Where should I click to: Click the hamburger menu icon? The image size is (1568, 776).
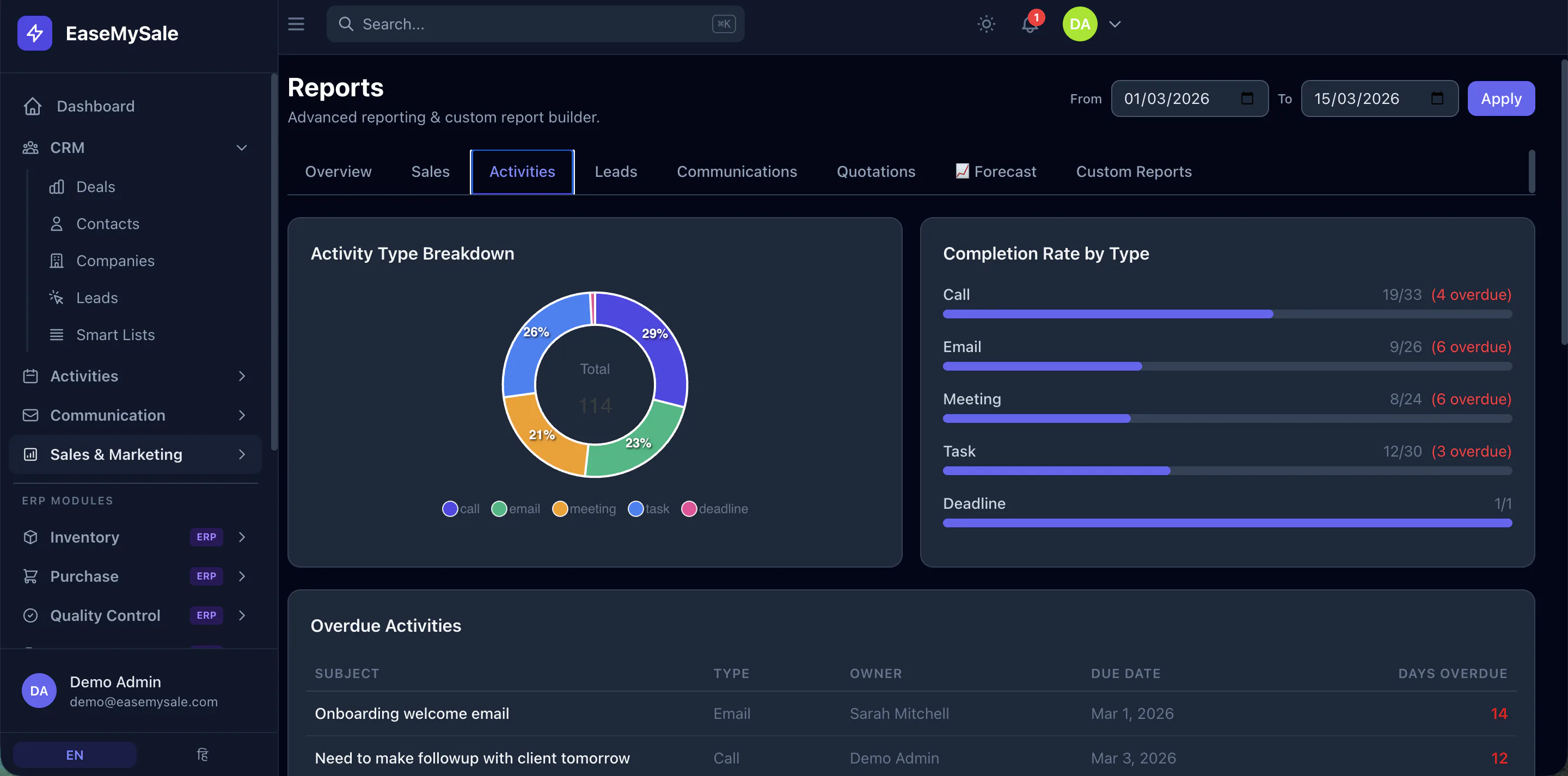pyautogui.click(x=296, y=24)
